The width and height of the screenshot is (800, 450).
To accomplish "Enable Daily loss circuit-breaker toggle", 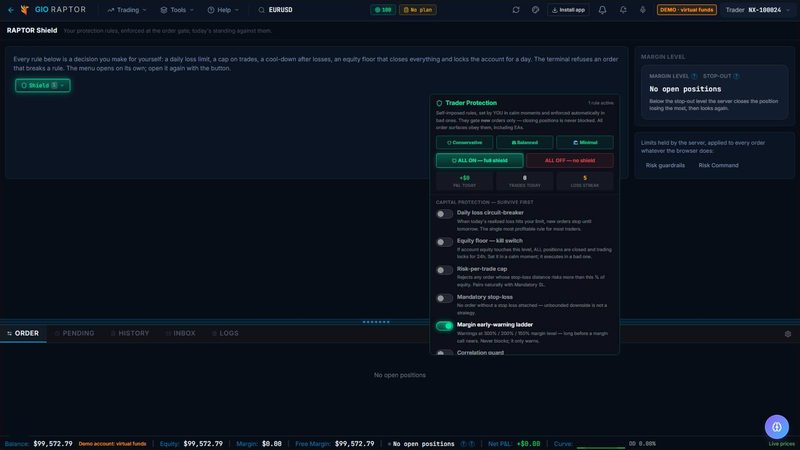I will [x=444, y=214].
